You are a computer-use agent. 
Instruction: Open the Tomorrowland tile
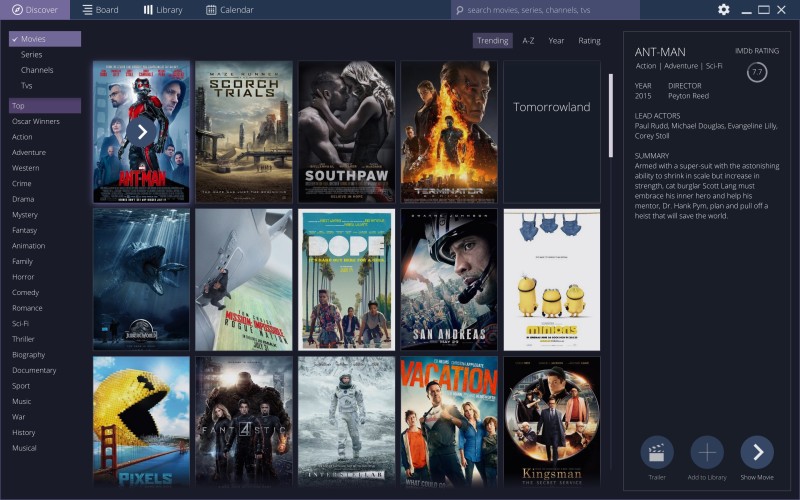(x=552, y=132)
